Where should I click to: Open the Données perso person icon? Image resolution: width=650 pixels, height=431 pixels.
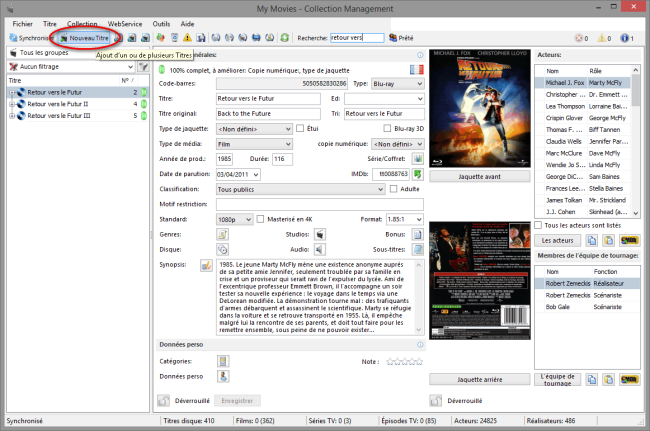coord(223,376)
